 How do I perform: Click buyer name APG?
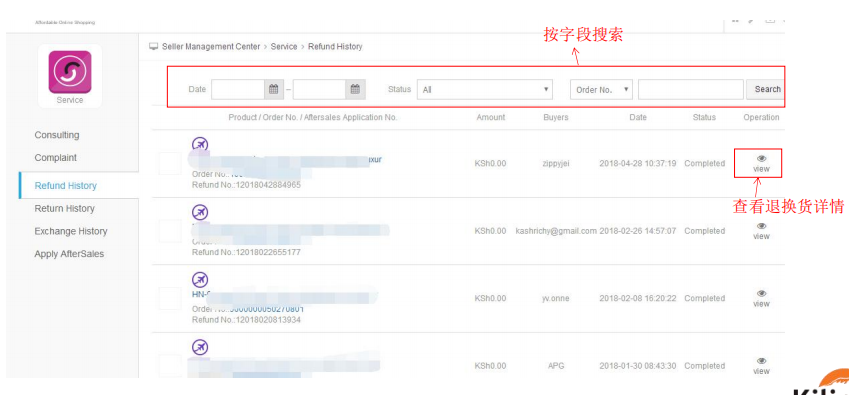pyautogui.click(x=556, y=366)
